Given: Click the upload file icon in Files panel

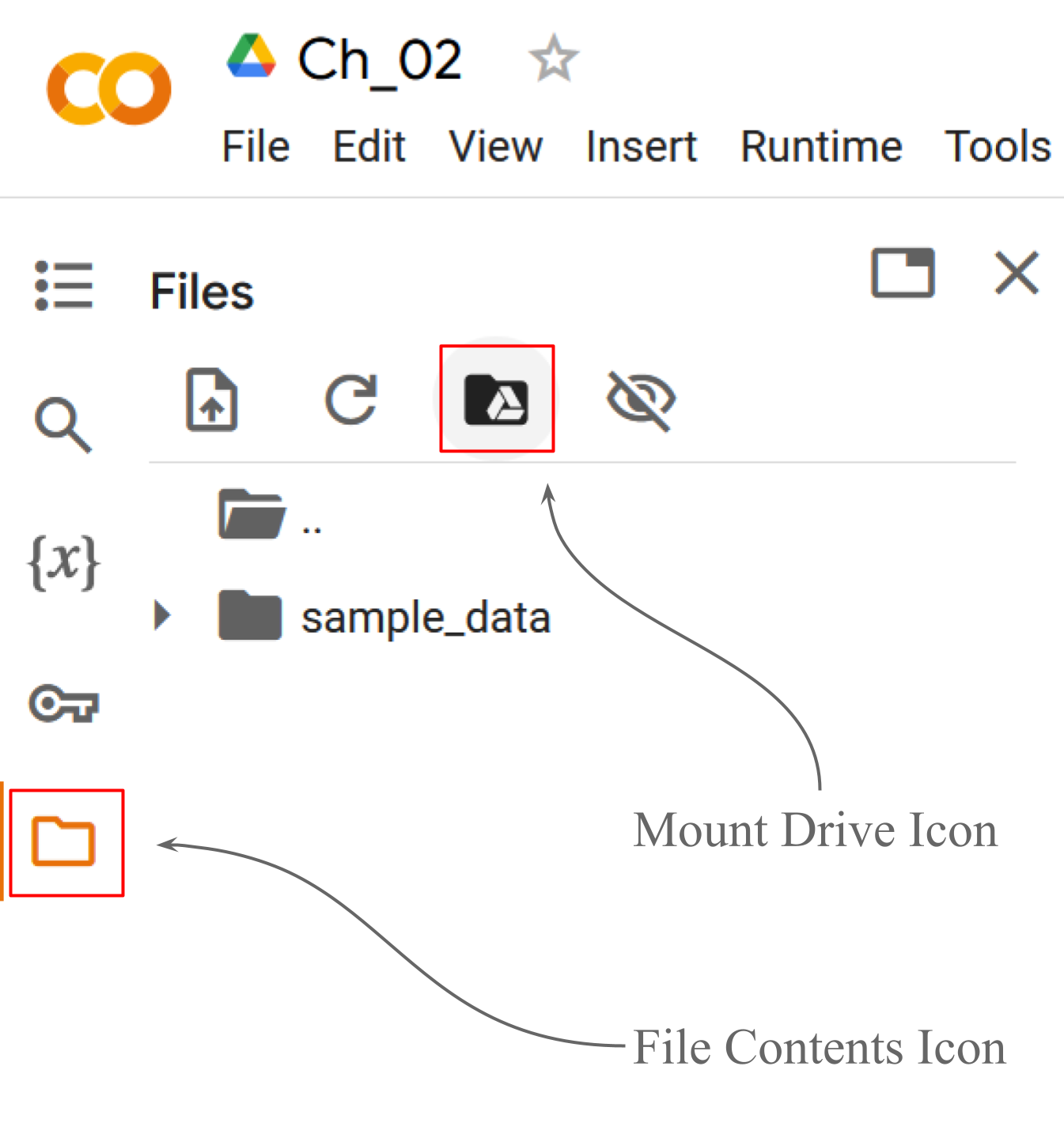Looking at the screenshot, I should (x=212, y=400).
